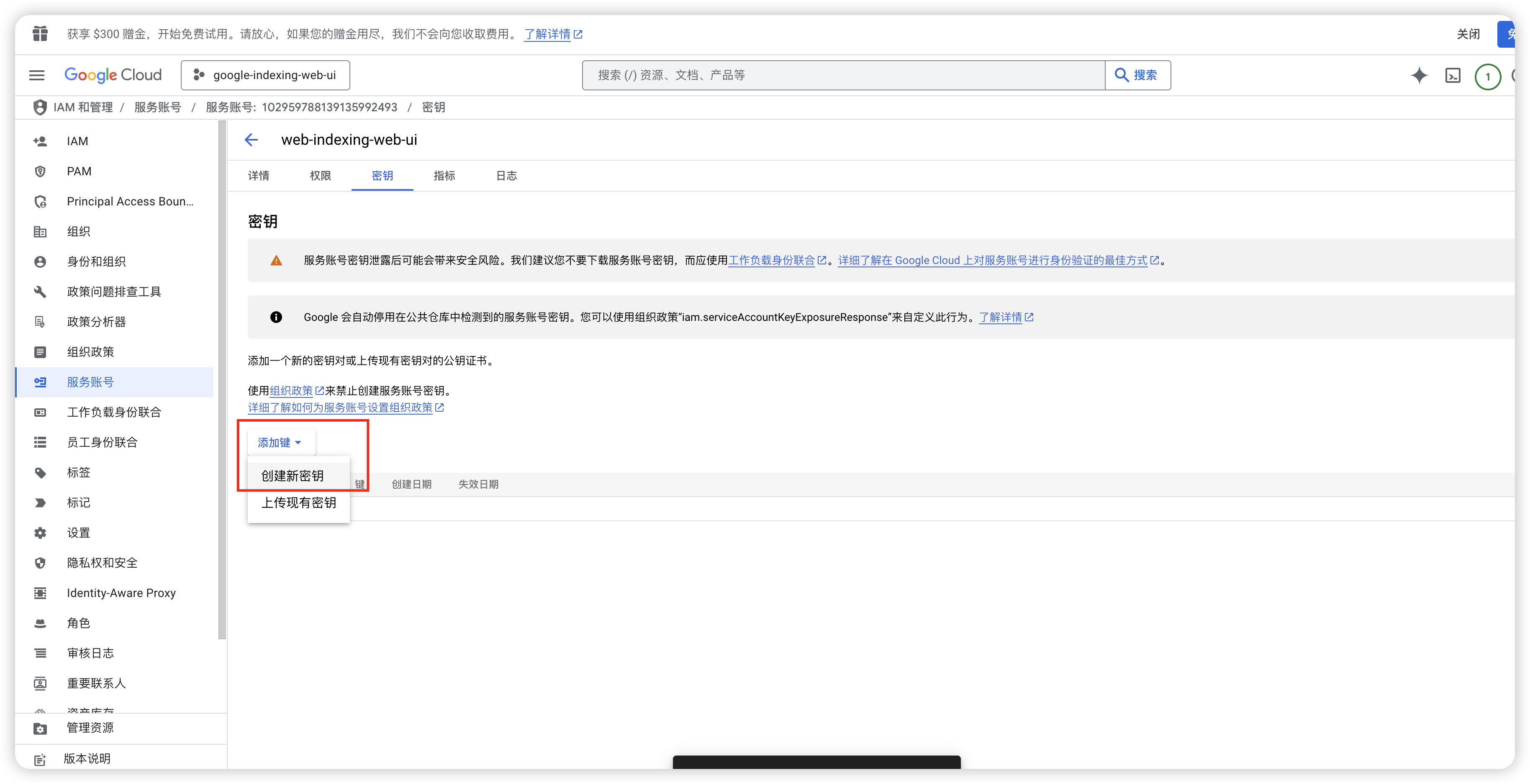Switch to the 详情 tab
1530x784 pixels.
pos(258,176)
